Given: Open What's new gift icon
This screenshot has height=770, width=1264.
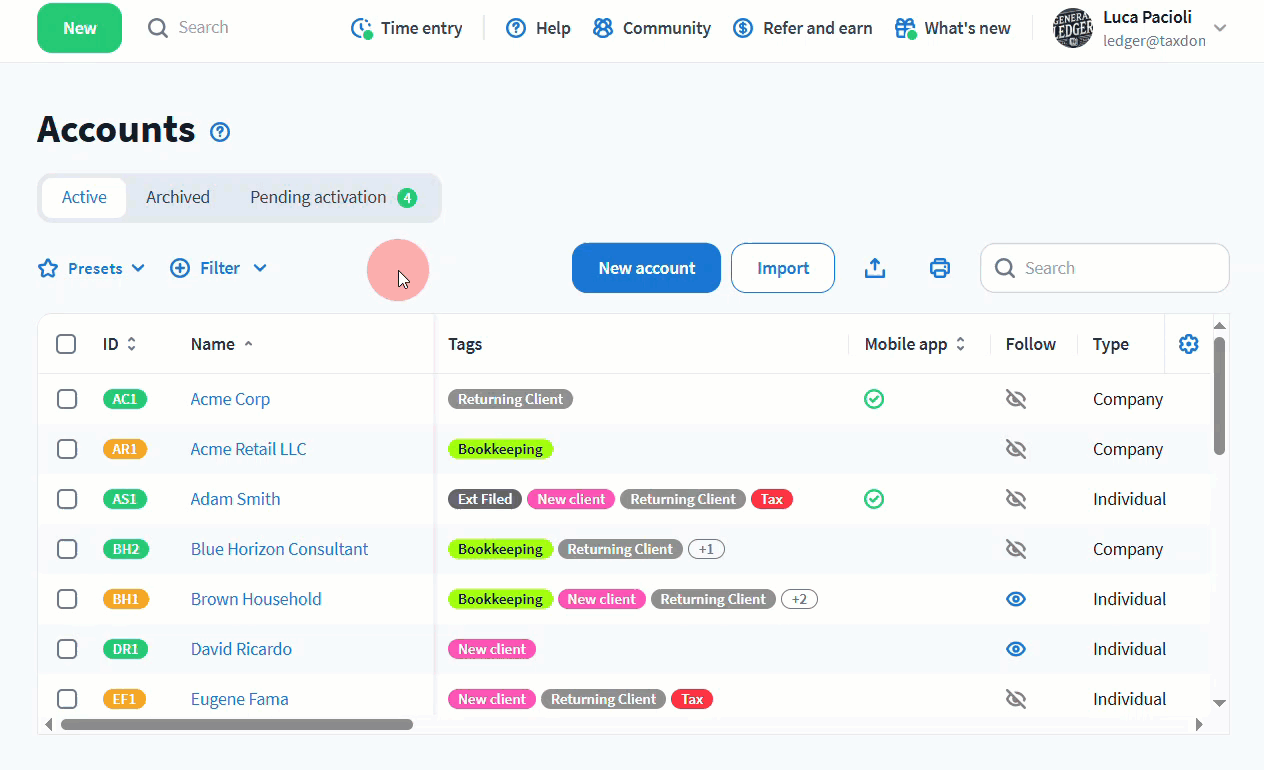Looking at the screenshot, I should 905,28.
